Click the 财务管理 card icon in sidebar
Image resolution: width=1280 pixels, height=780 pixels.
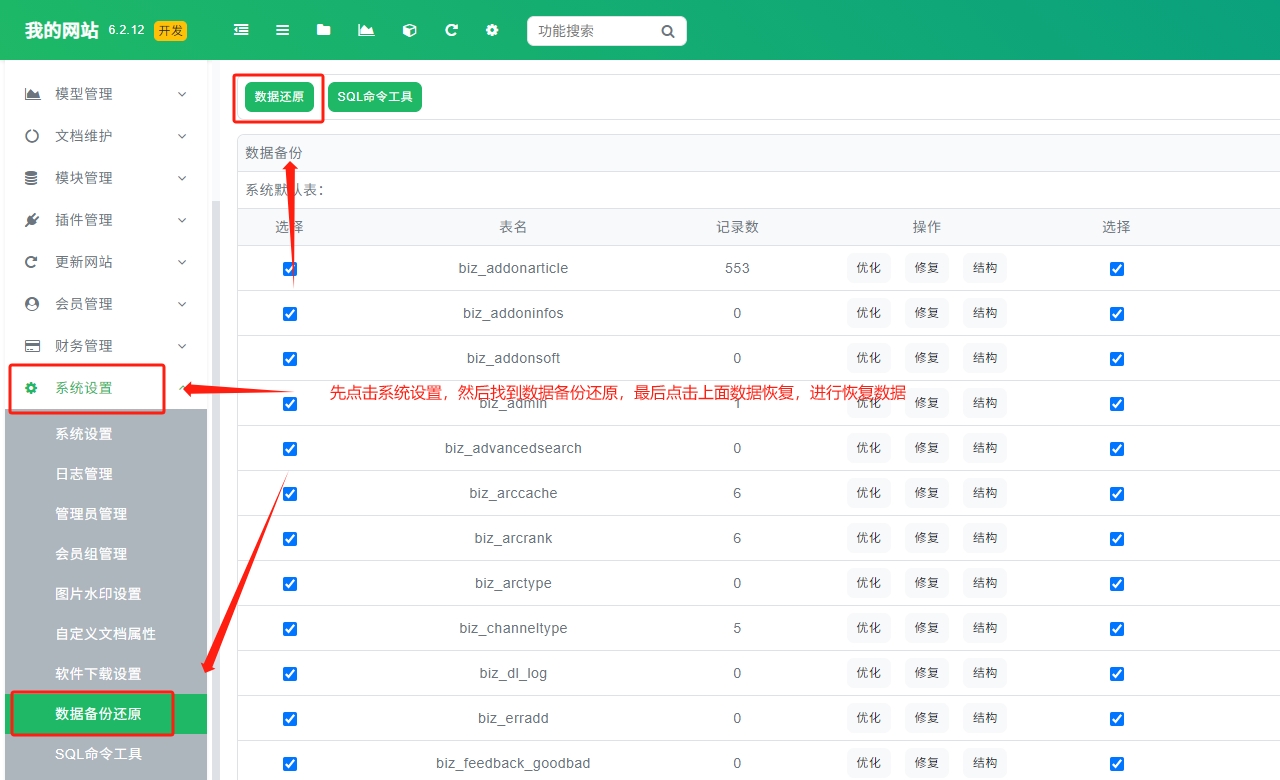pos(32,346)
